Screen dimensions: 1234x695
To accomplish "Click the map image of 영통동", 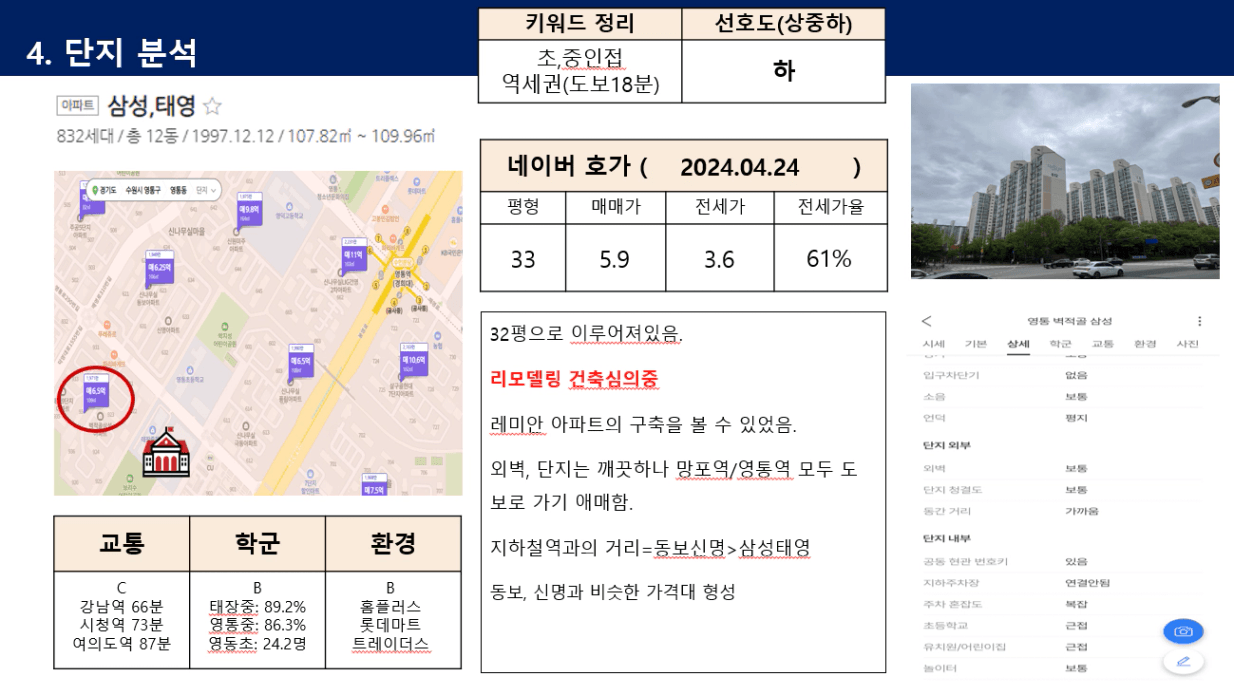I will point(258,333).
